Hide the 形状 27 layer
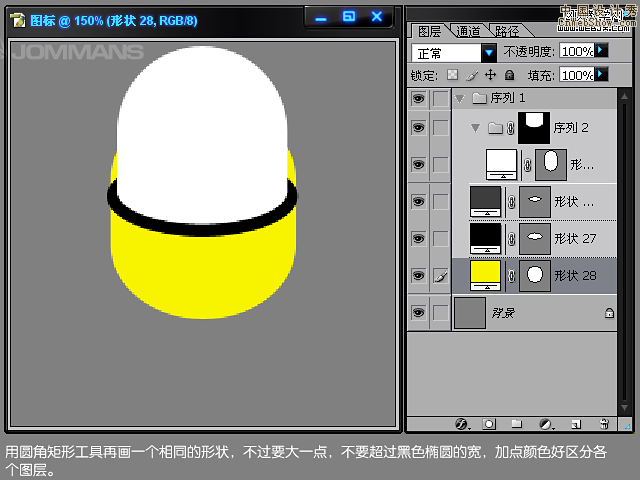 click(x=418, y=238)
